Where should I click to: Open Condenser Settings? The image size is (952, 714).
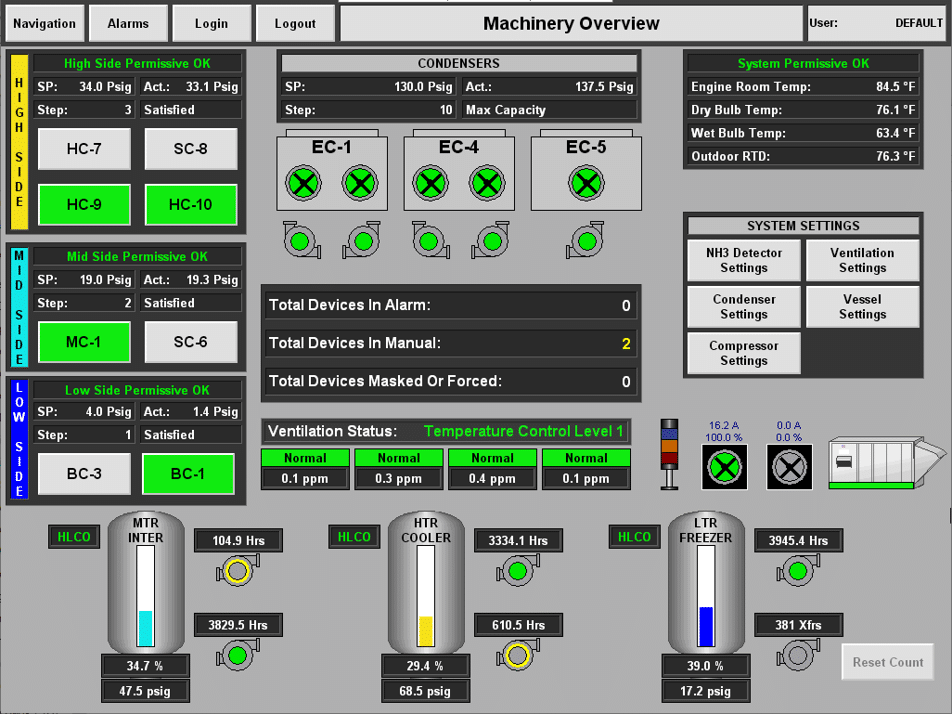tap(744, 307)
